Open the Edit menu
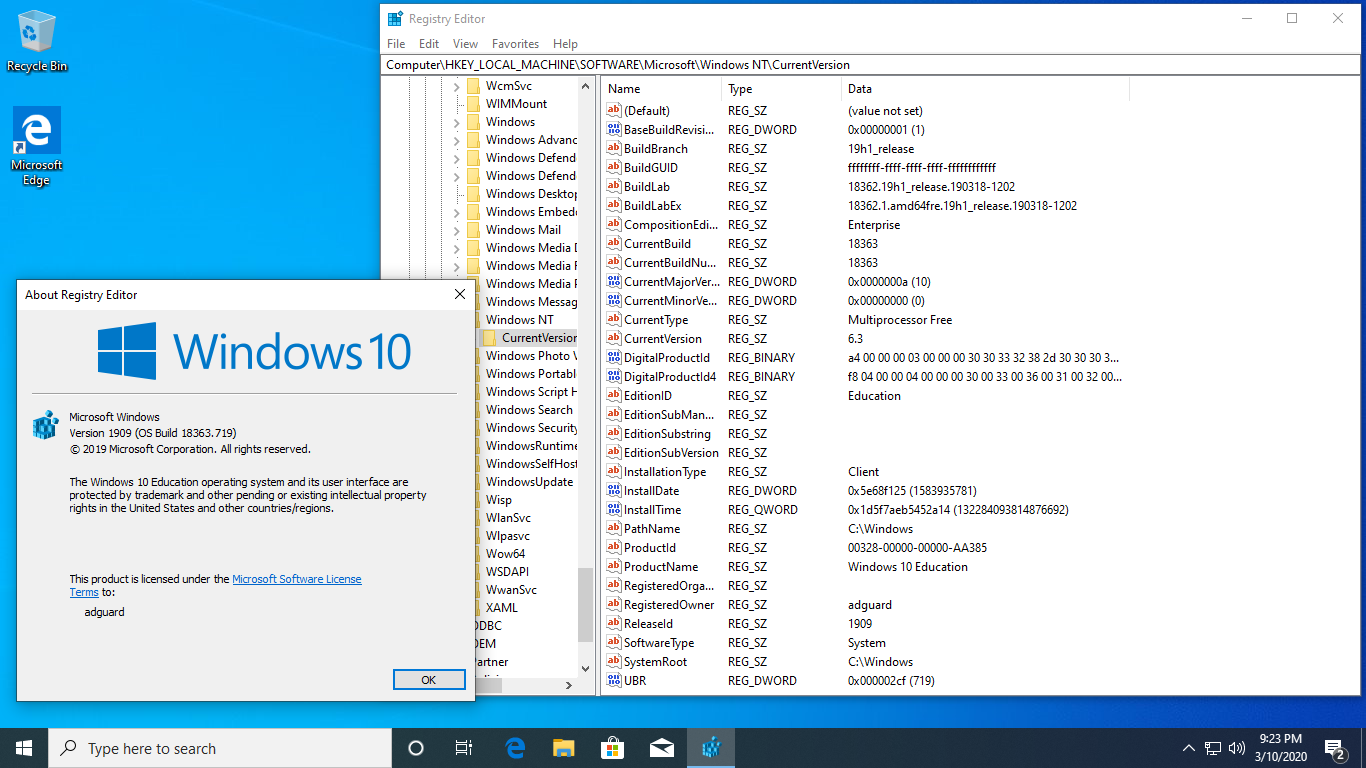This screenshot has height=768, width=1366. point(429,44)
